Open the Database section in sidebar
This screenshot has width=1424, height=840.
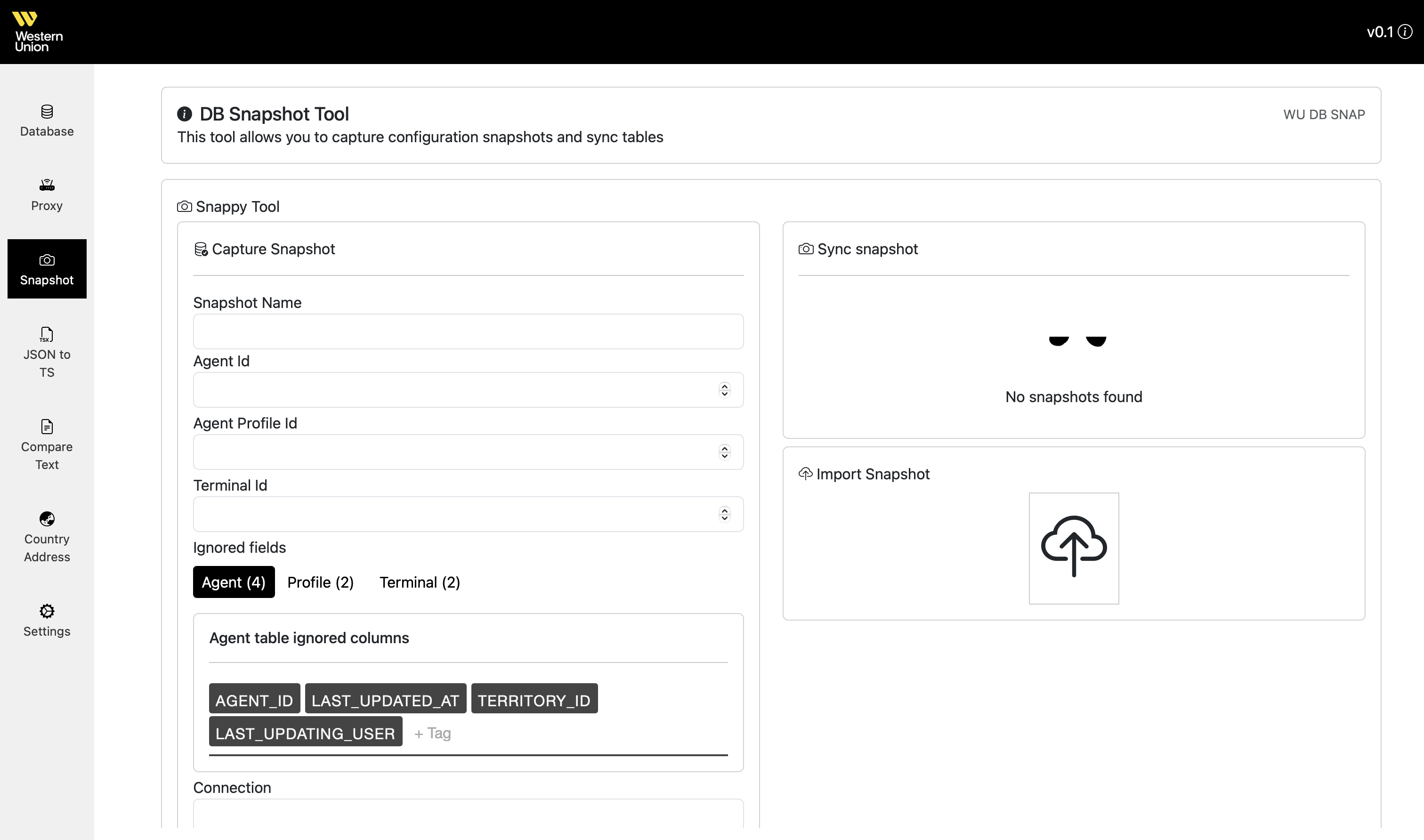coord(47,121)
